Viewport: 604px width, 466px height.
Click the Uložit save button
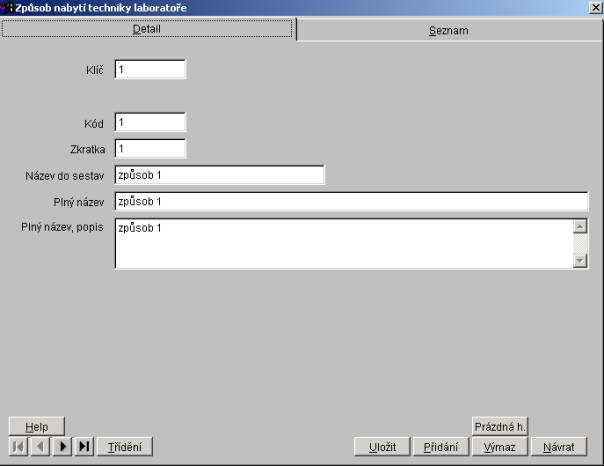381,447
